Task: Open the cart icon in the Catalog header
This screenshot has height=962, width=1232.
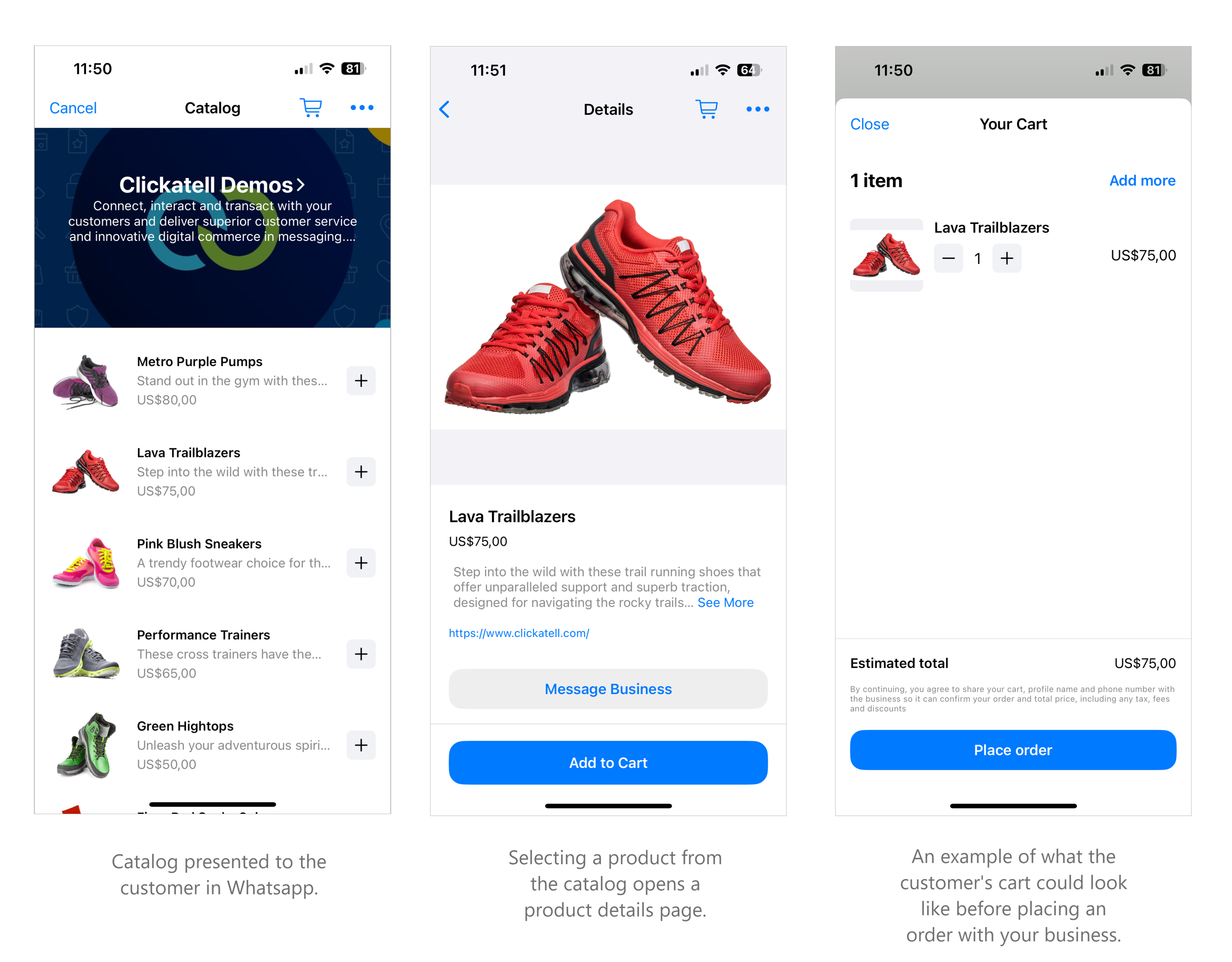Action: pos(311,108)
